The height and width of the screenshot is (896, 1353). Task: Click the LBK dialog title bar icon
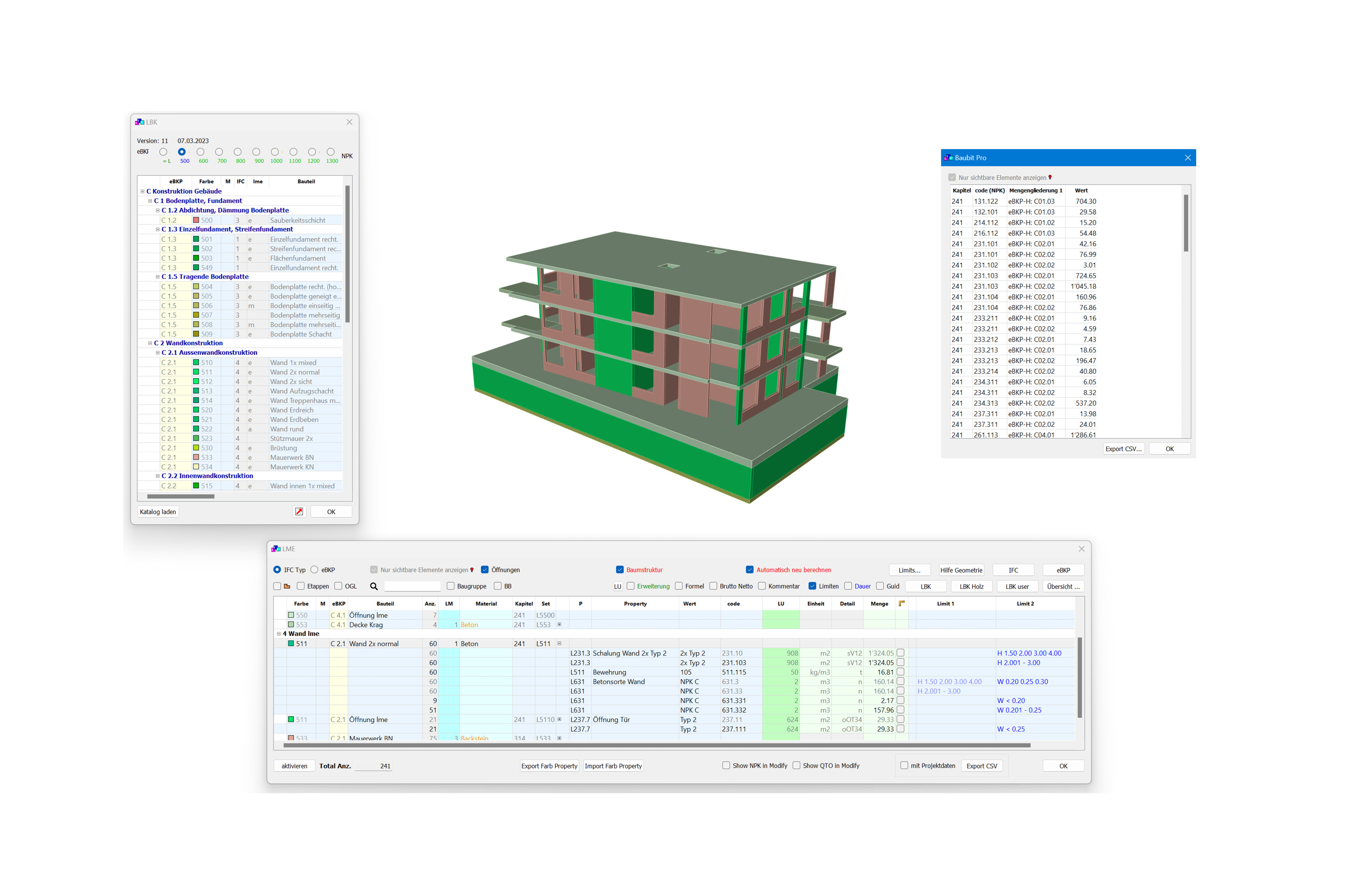140,122
